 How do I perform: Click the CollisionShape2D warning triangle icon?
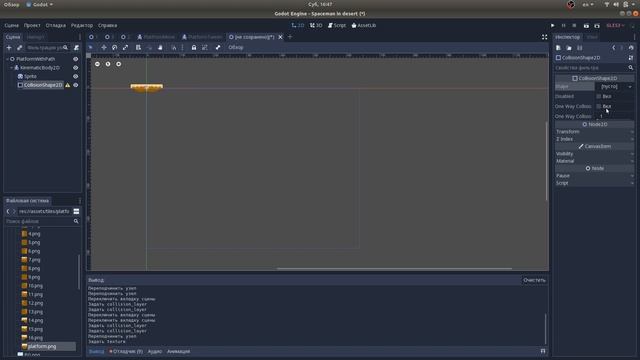[68, 85]
